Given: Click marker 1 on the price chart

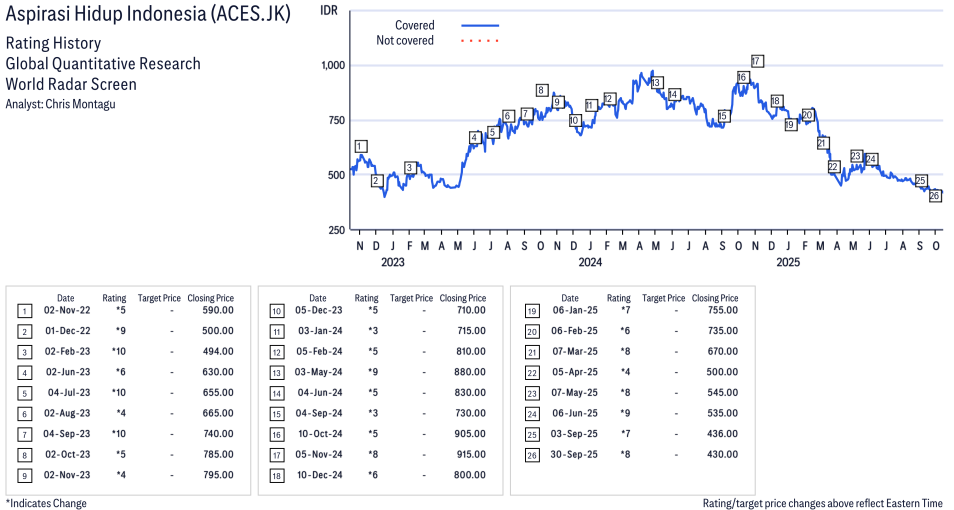Looking at the screenshot, I should (x=360, y=146).
